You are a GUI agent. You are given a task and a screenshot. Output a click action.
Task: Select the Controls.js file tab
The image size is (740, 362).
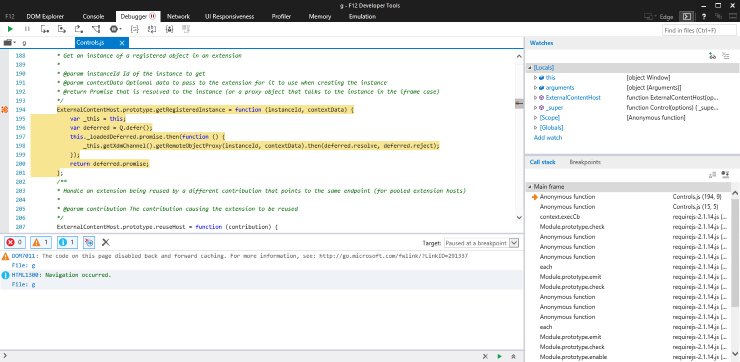click(101, 43)
